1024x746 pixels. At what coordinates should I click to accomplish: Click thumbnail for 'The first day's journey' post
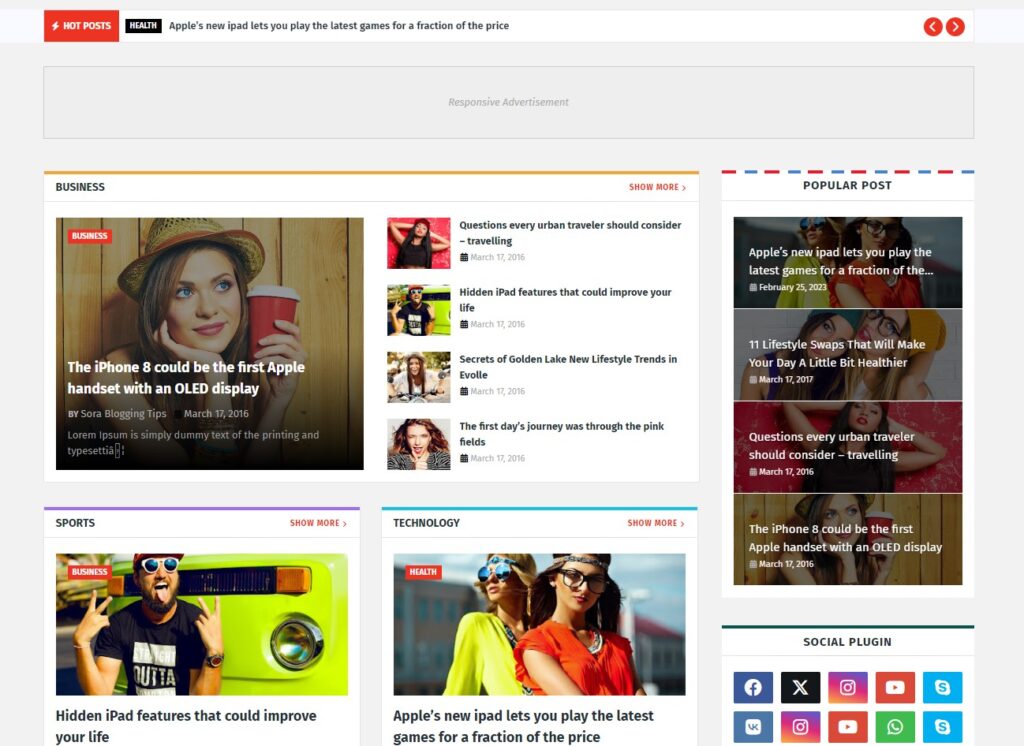[418, 444]
